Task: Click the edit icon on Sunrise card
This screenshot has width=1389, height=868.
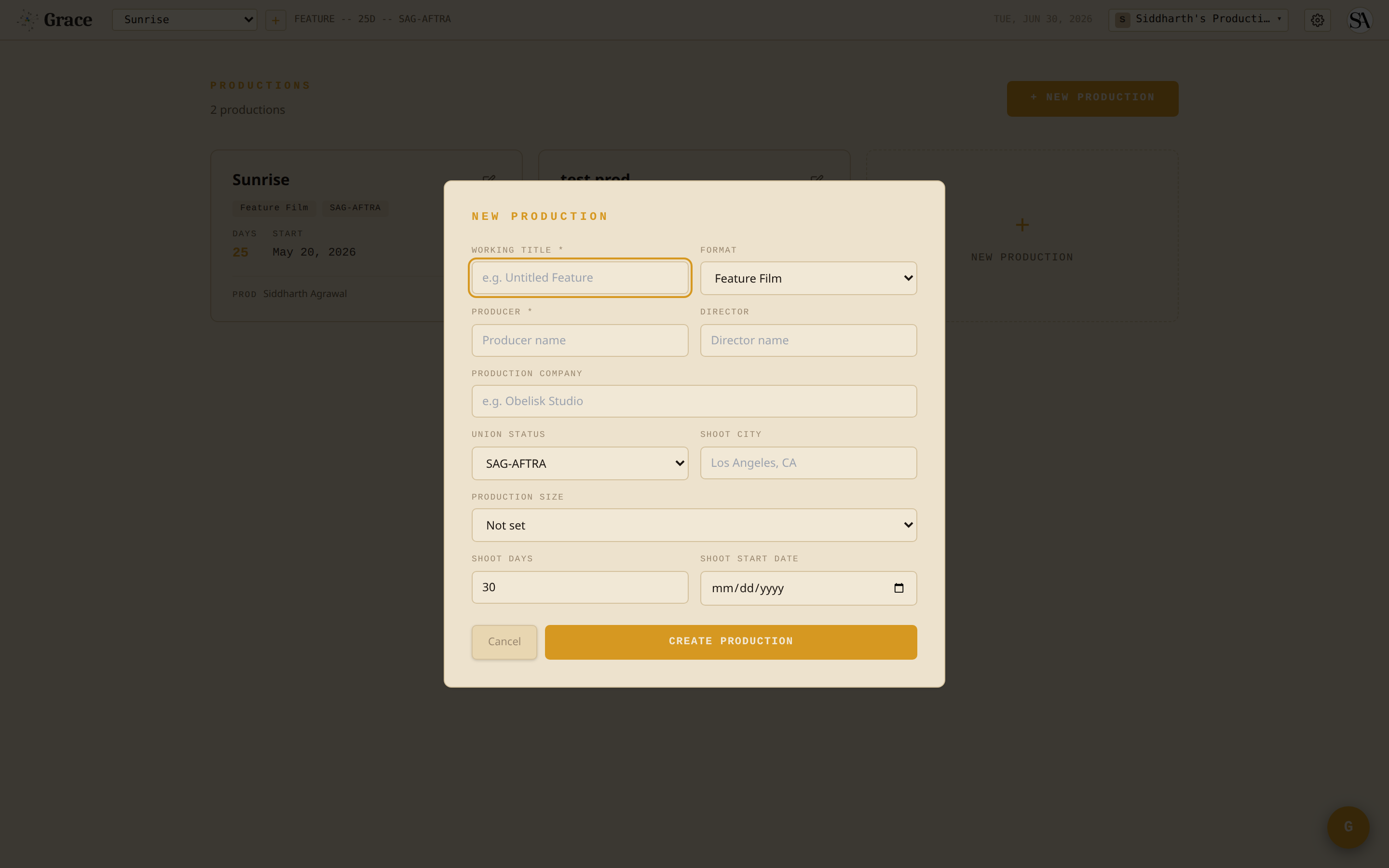Action: coord(489,180)
